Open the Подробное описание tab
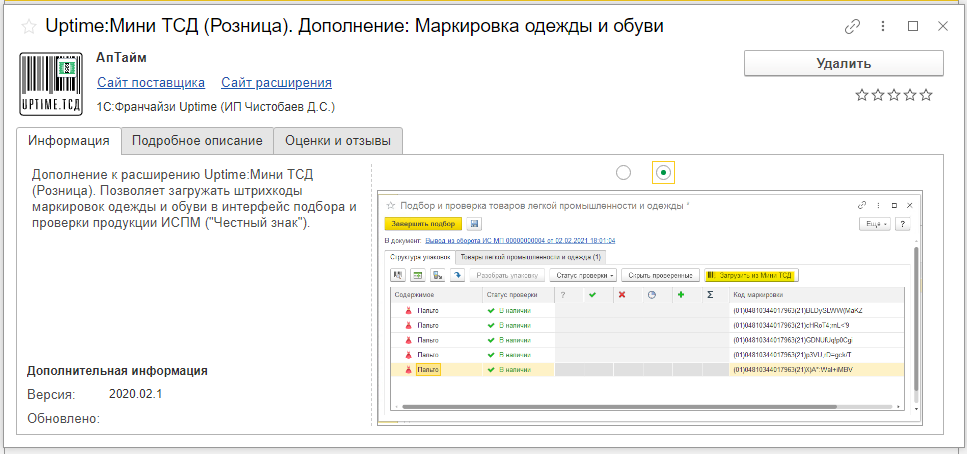 pos(197,141)
